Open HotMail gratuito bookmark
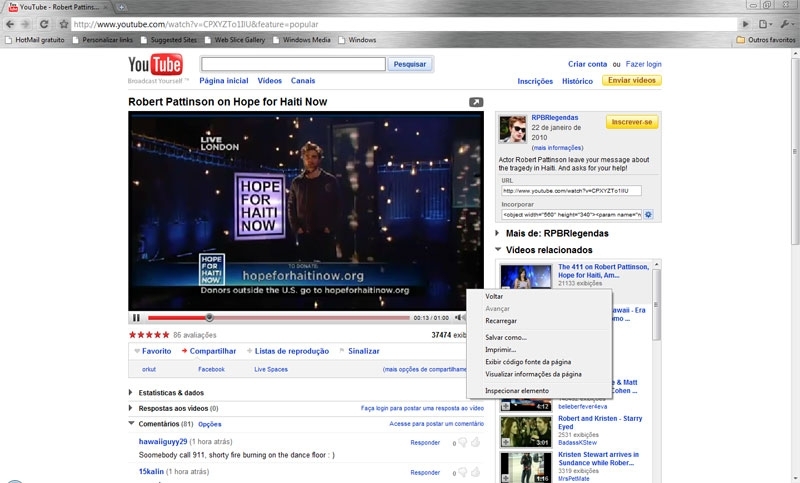The height and width of the screenshot is (483, 800). point(35,40)
